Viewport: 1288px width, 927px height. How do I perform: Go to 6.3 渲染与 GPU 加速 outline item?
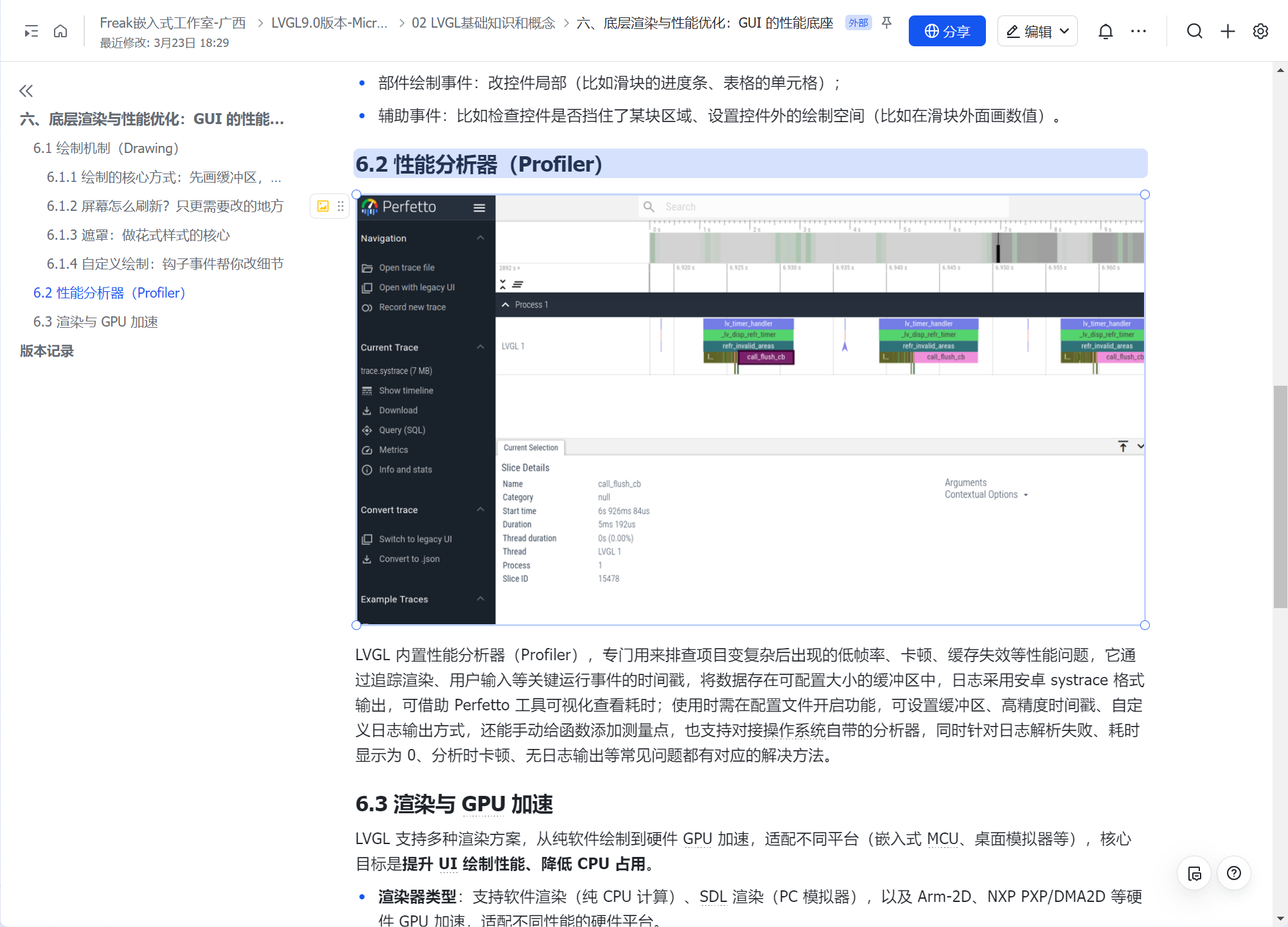click(x=96, y=322)
